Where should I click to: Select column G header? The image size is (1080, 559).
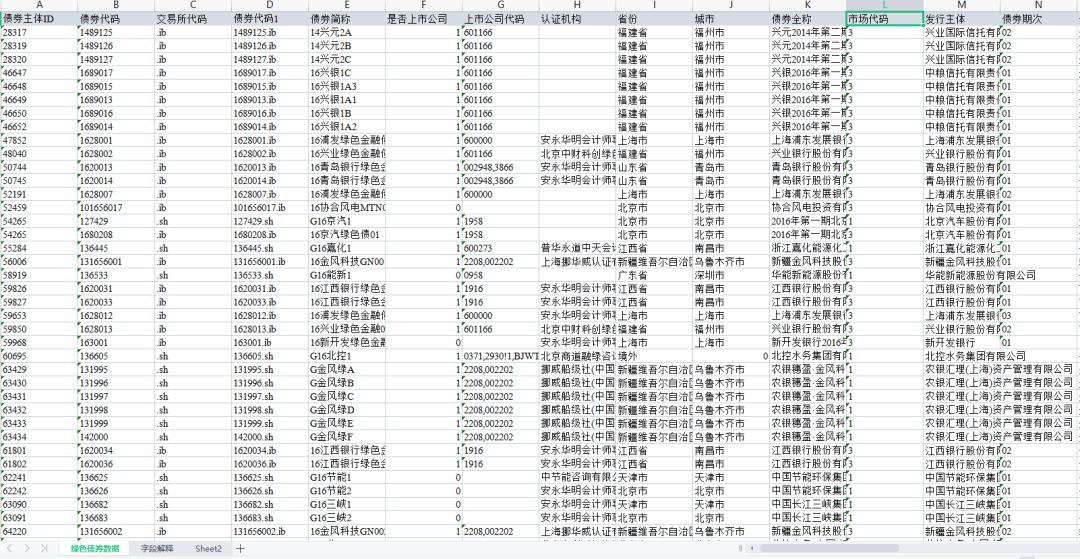[501, 6]
